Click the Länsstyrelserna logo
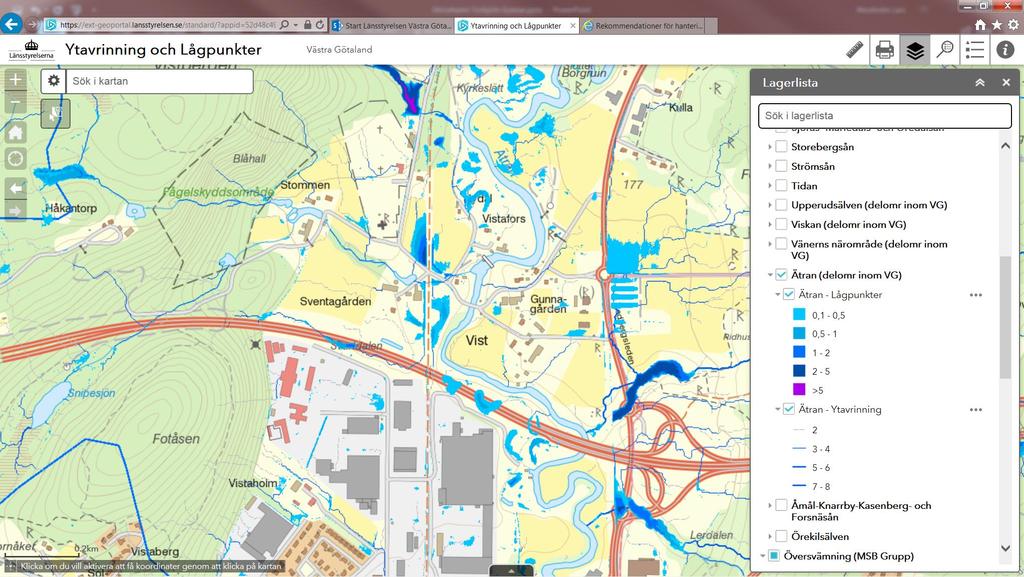 coord(31,50)
